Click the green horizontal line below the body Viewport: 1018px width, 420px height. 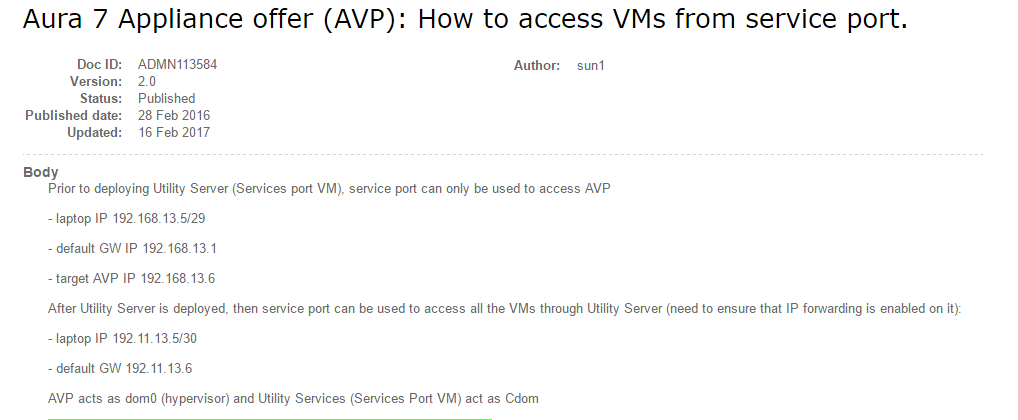269,419
